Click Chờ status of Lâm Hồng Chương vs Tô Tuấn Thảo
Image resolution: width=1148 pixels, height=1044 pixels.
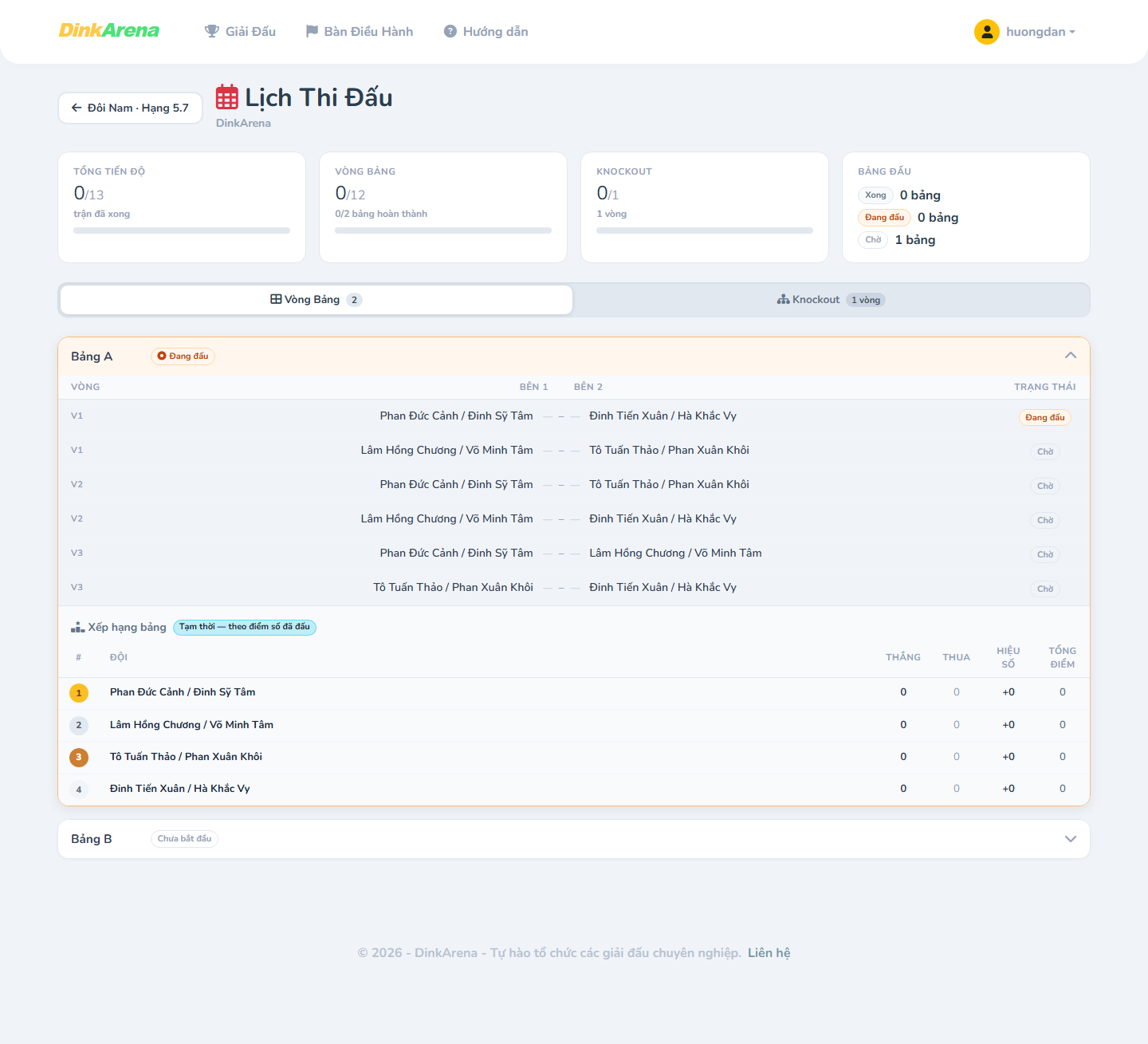pos(1045,452)
